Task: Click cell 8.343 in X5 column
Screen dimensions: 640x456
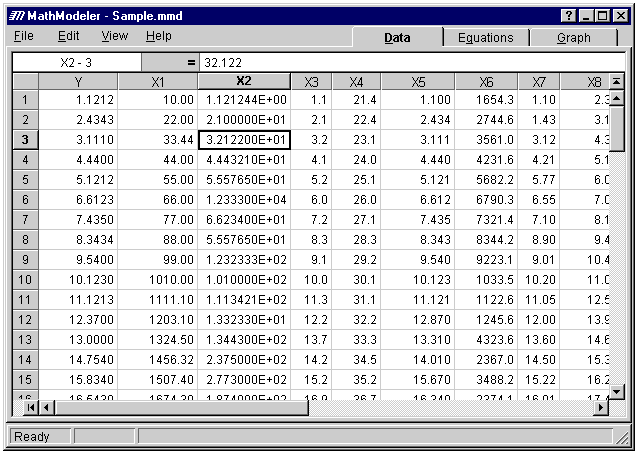Action: [418, 240]
